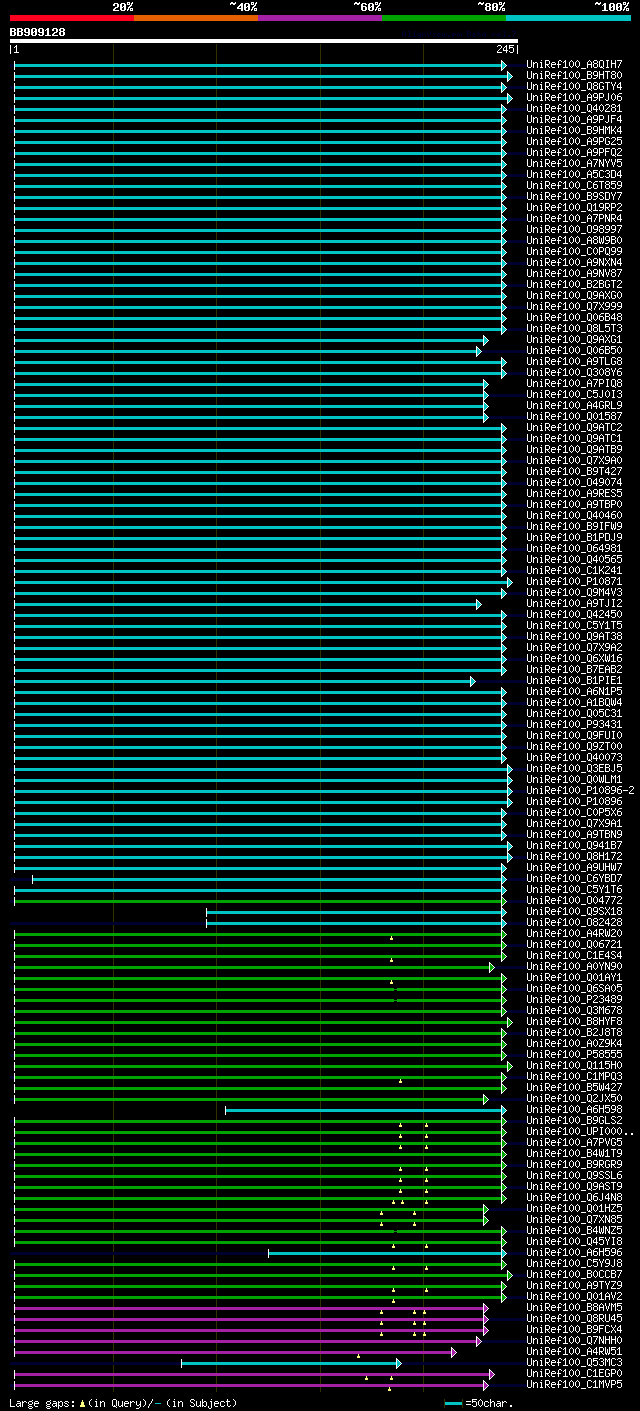This screenshot has width=640, height=1411.
Task: Select label UniRef100_A7NYV5
Action: (x=574, y=163)
